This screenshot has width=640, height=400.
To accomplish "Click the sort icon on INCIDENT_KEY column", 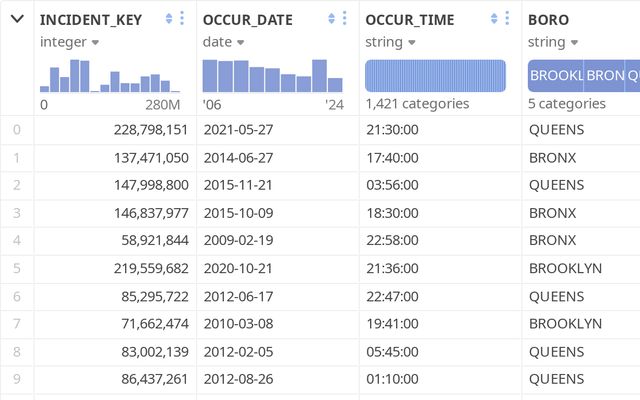I will [x=169, y=19].
